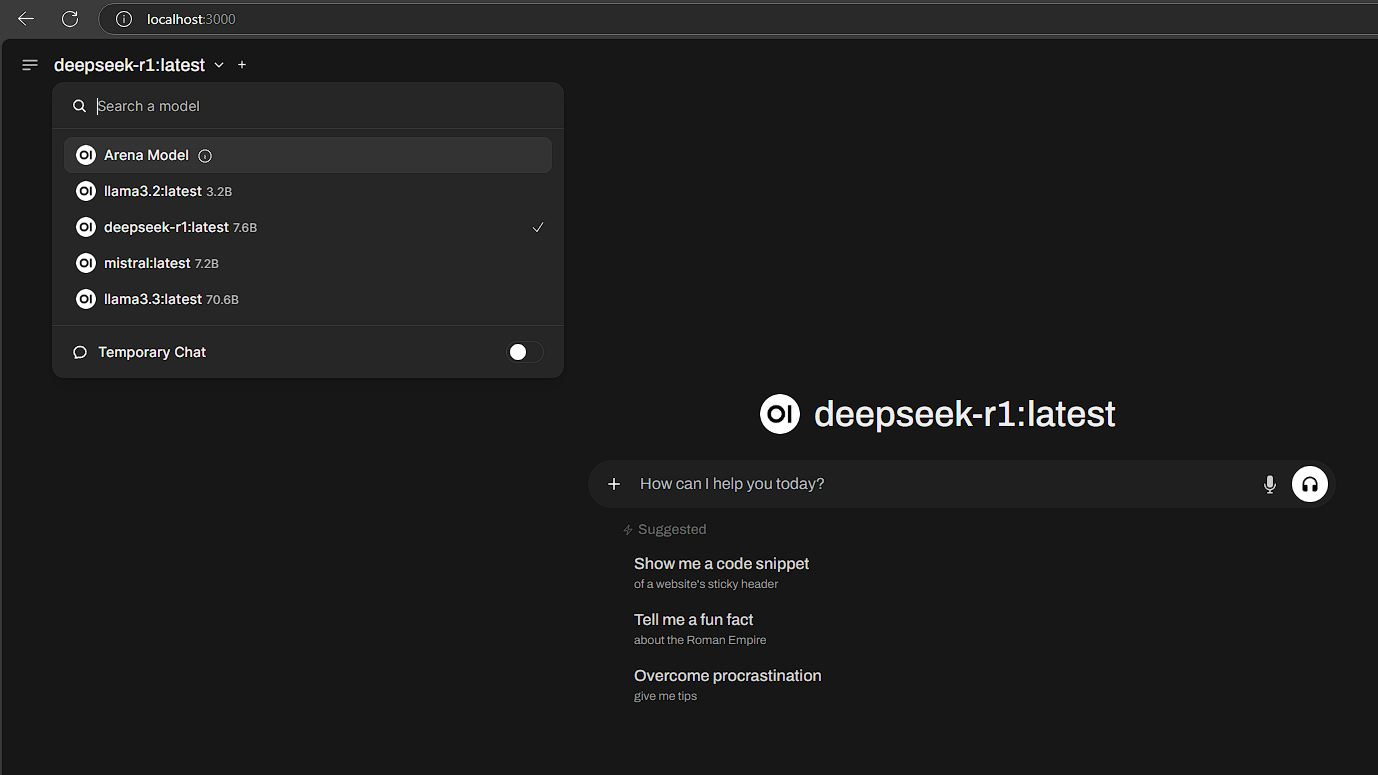1378x775 pixels.
Task: Click 'about the Roman Empire' subtitle text
Action: (700, 640)
